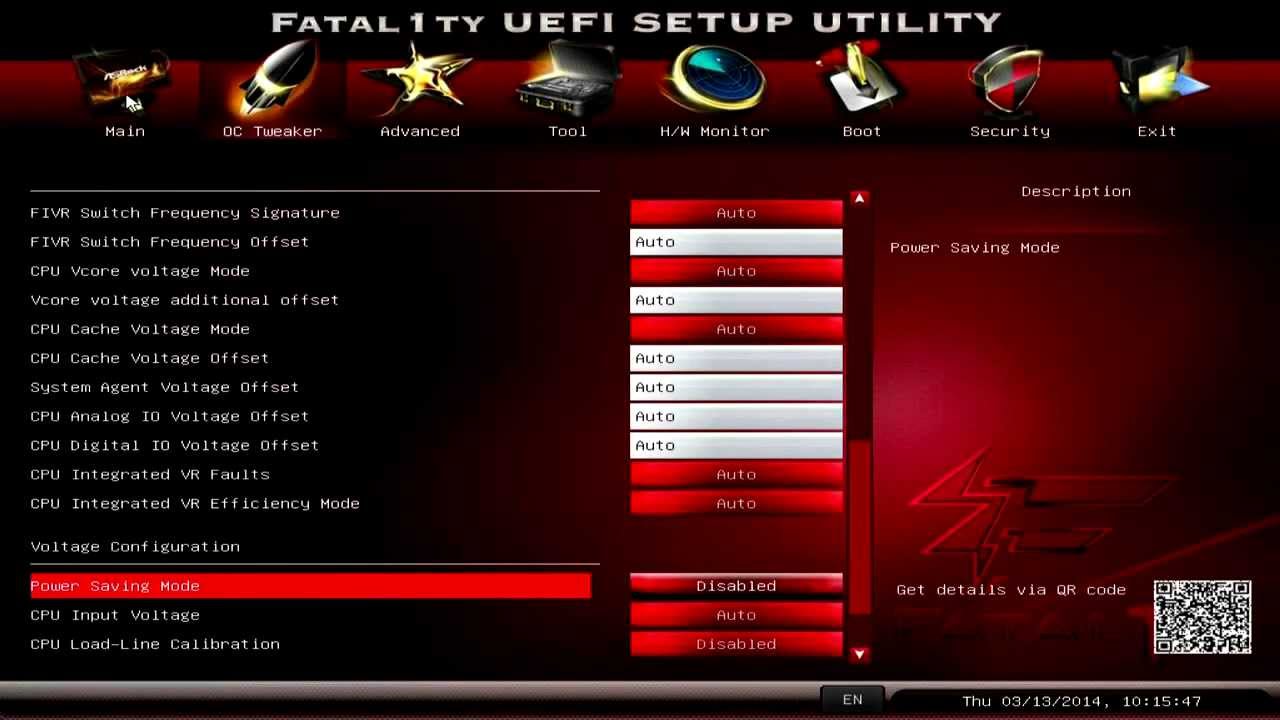The image size is (1280, 720).
Task: Select CPU Cache Voltage Mode label
Action: click(x=140, y=329)
